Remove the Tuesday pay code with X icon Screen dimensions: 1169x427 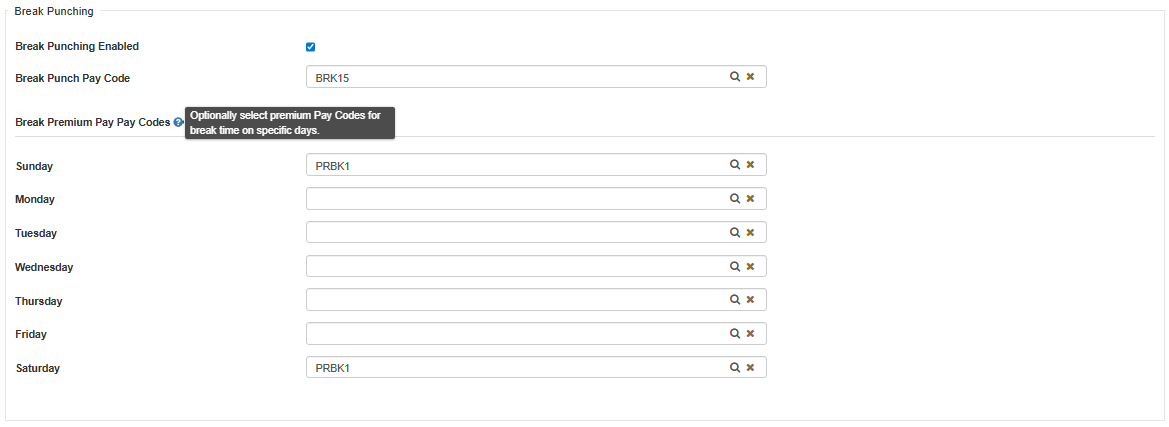pos(750,233)
